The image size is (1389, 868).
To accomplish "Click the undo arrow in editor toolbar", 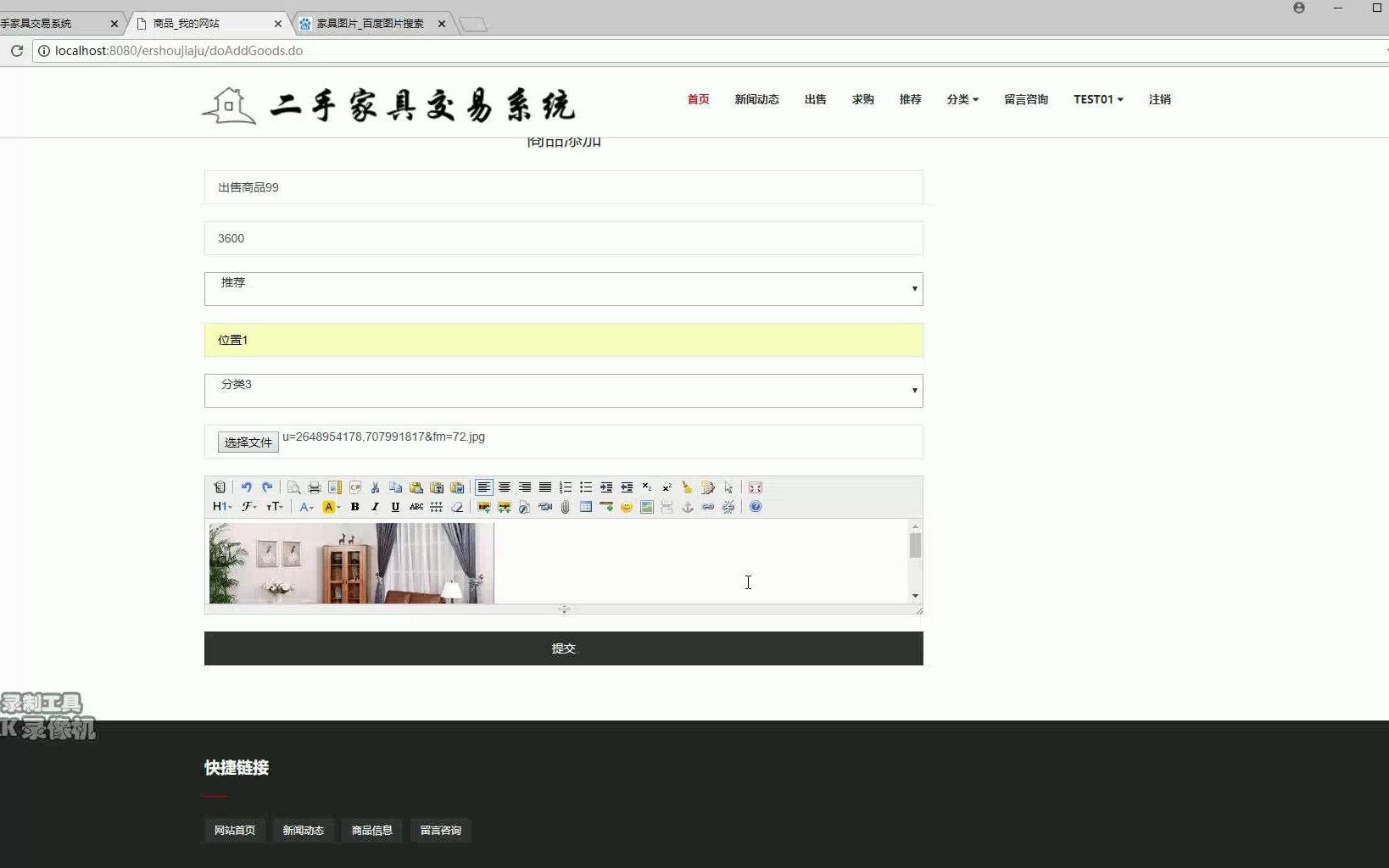I will click(x=246, y=487).
